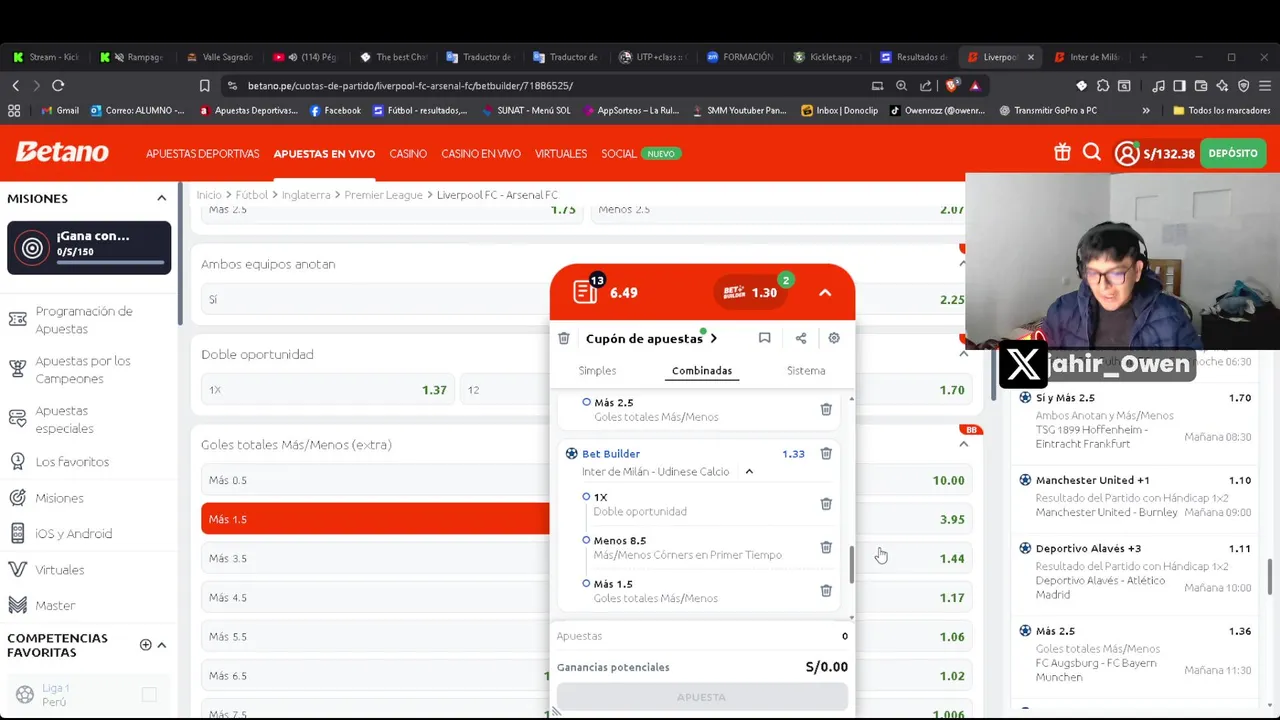Go to Premier League breadcrumb
This screenshot has height=720, width=1280.
383,195
